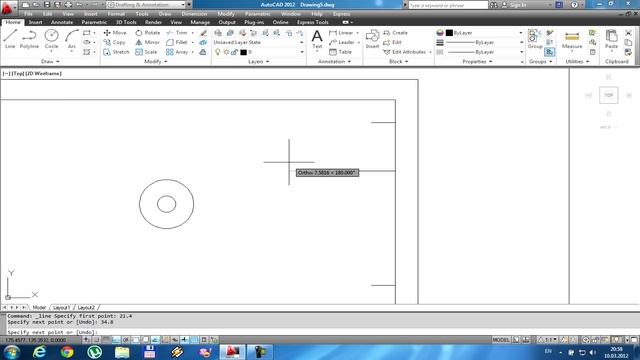Click the Paste clipboard button
This screenshot has height=360, width=640.
[x=611, y=39]
